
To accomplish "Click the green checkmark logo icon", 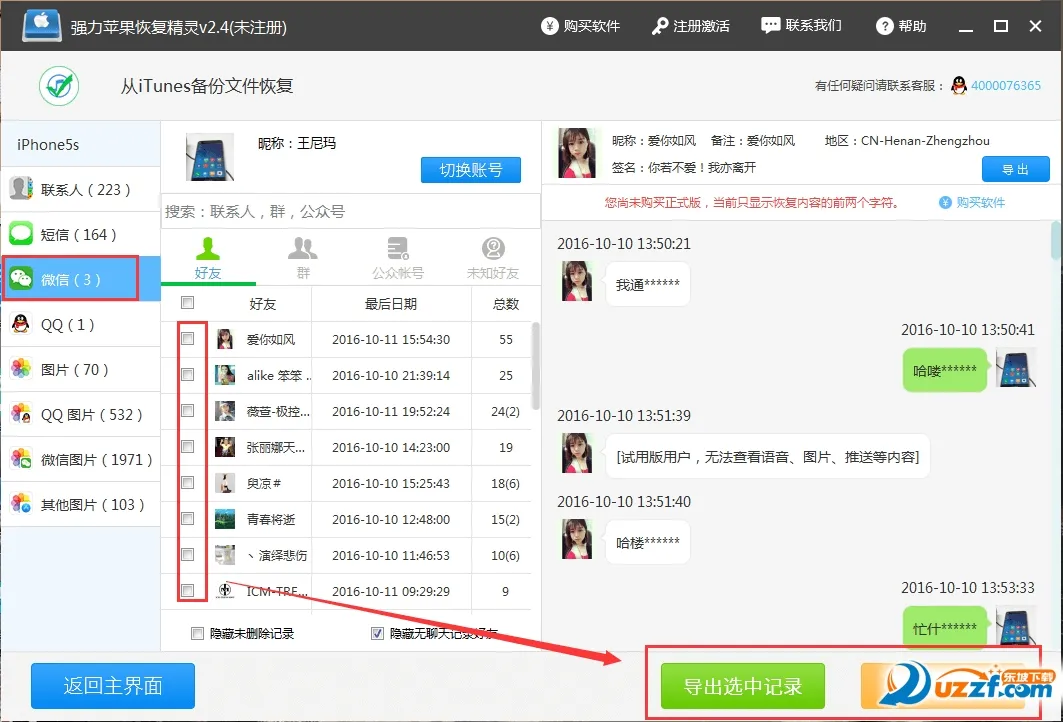I will click(x=59, y=86).
